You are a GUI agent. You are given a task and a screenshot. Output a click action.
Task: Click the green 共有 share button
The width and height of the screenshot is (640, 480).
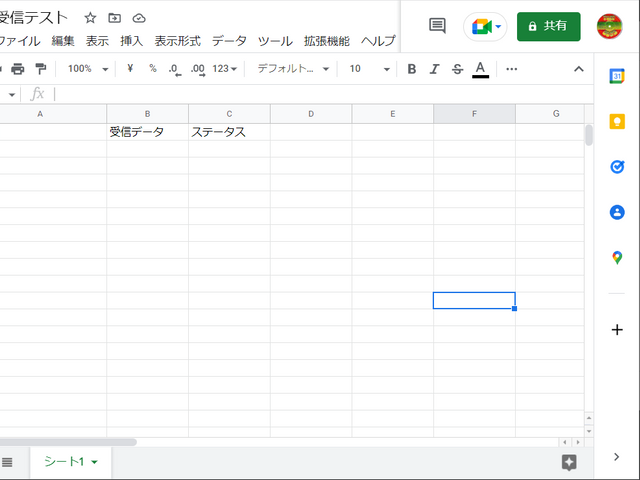click(548, 27)
